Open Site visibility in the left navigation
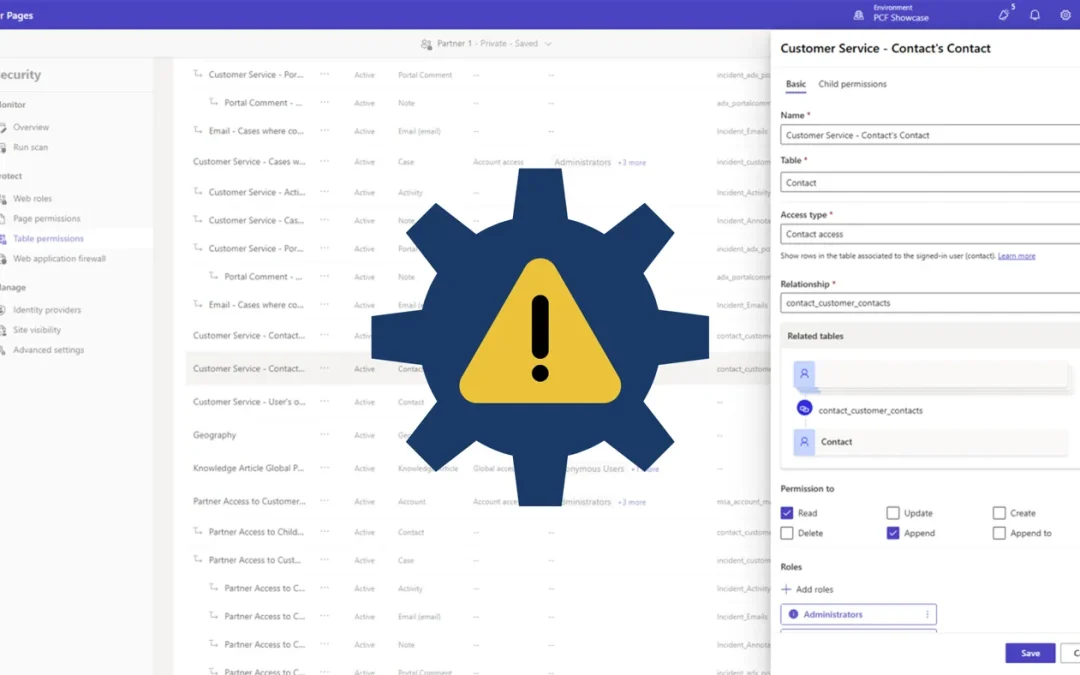Image resolution: width=1080 pixels, height=675 pixels. (x=37, y=330)
